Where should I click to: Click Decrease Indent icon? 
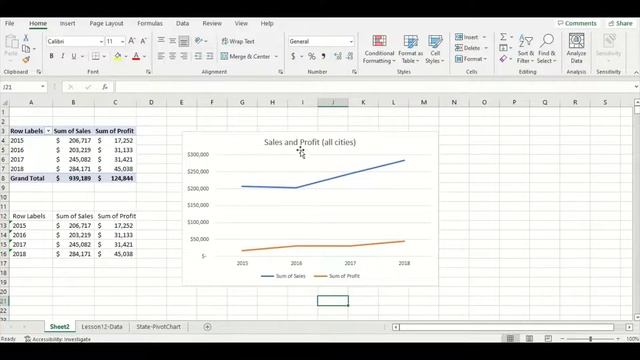198,56
